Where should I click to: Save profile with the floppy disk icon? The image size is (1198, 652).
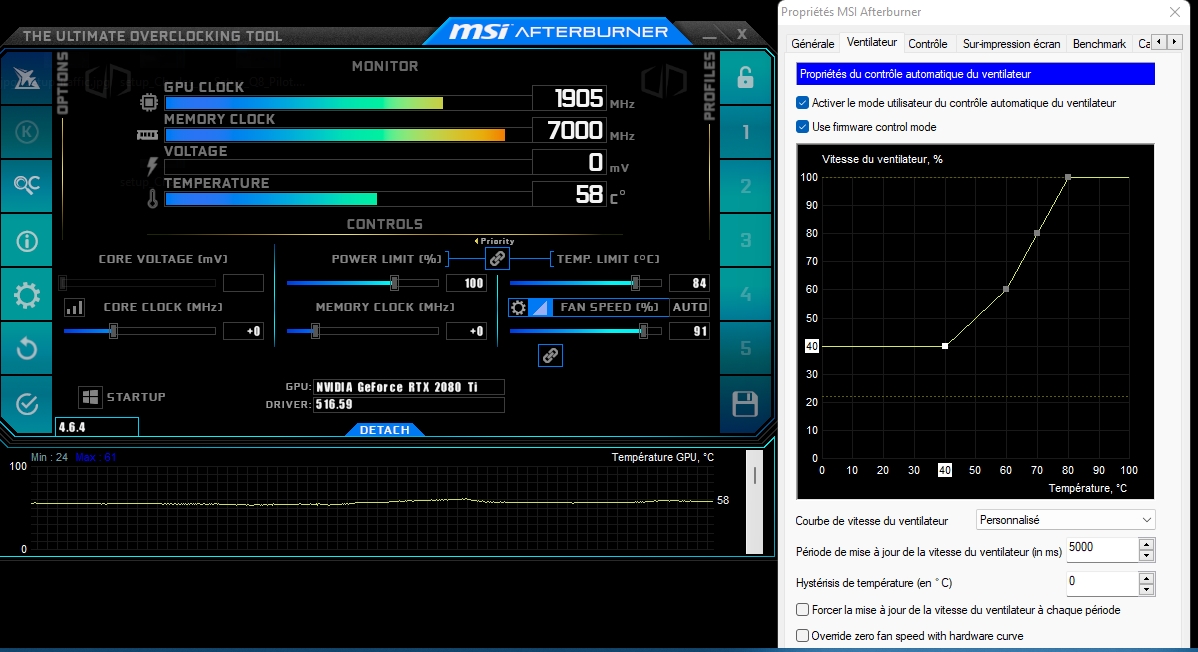746,404
